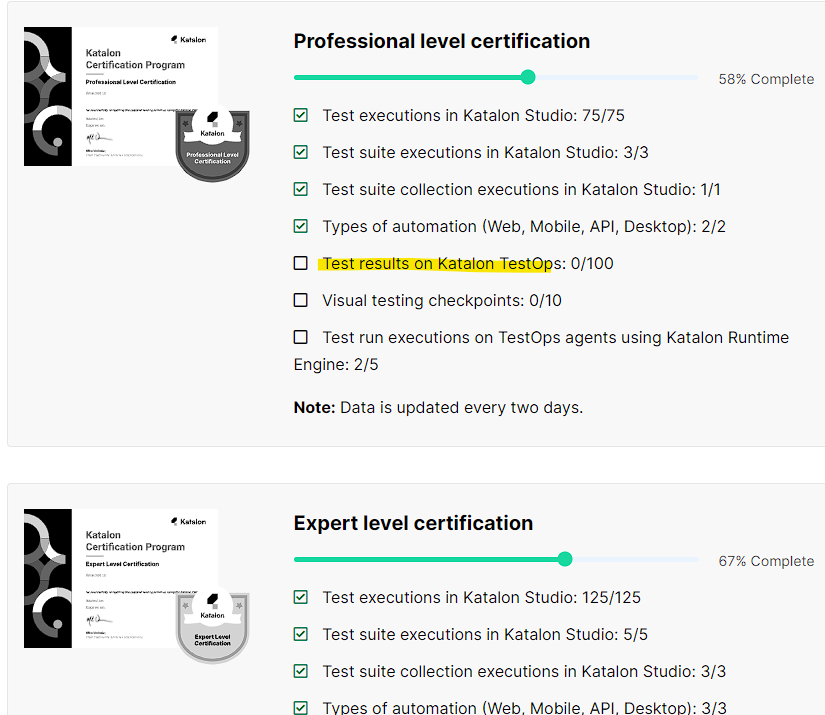The image size is (825, 715).
Task: Select the Expert level certification heading
Action: (414, 523)
